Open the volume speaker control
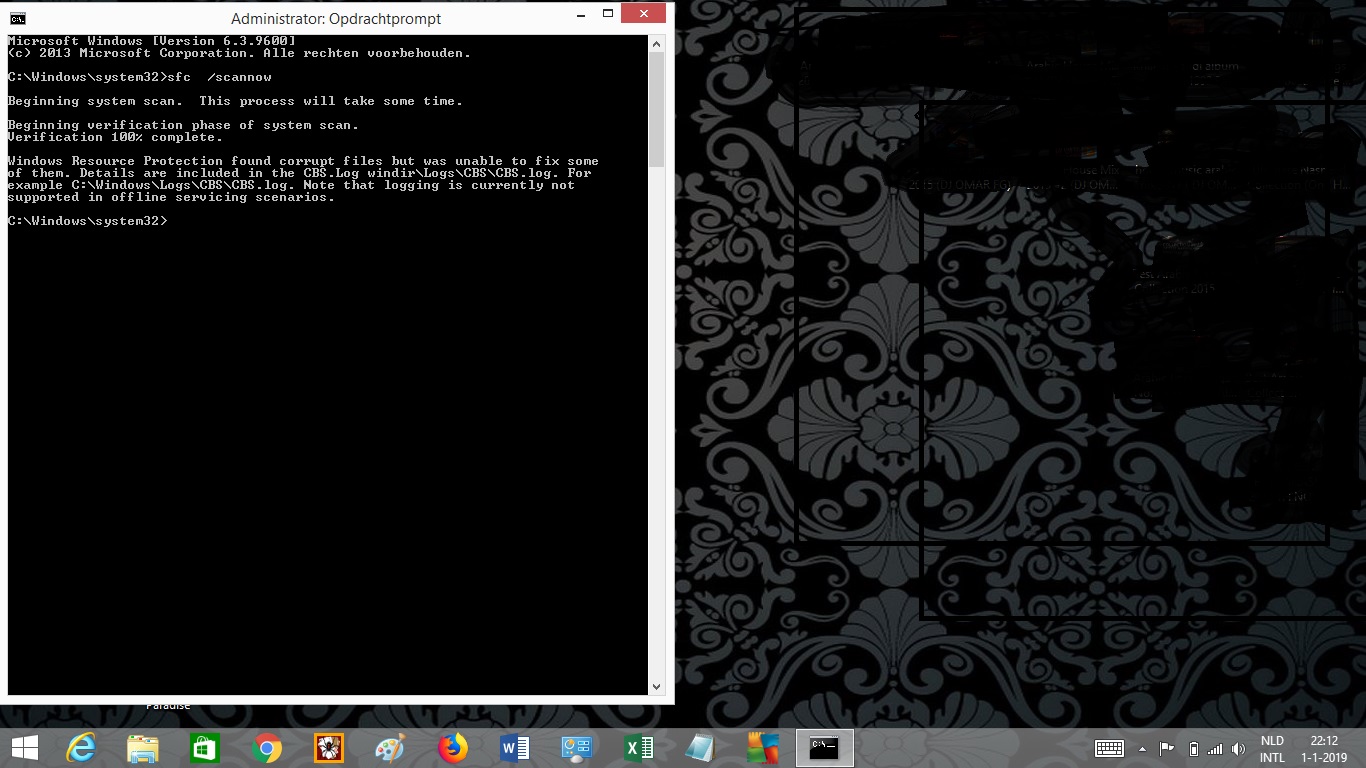Viewport: 1366px width, 768px height. coord(1239,749)
